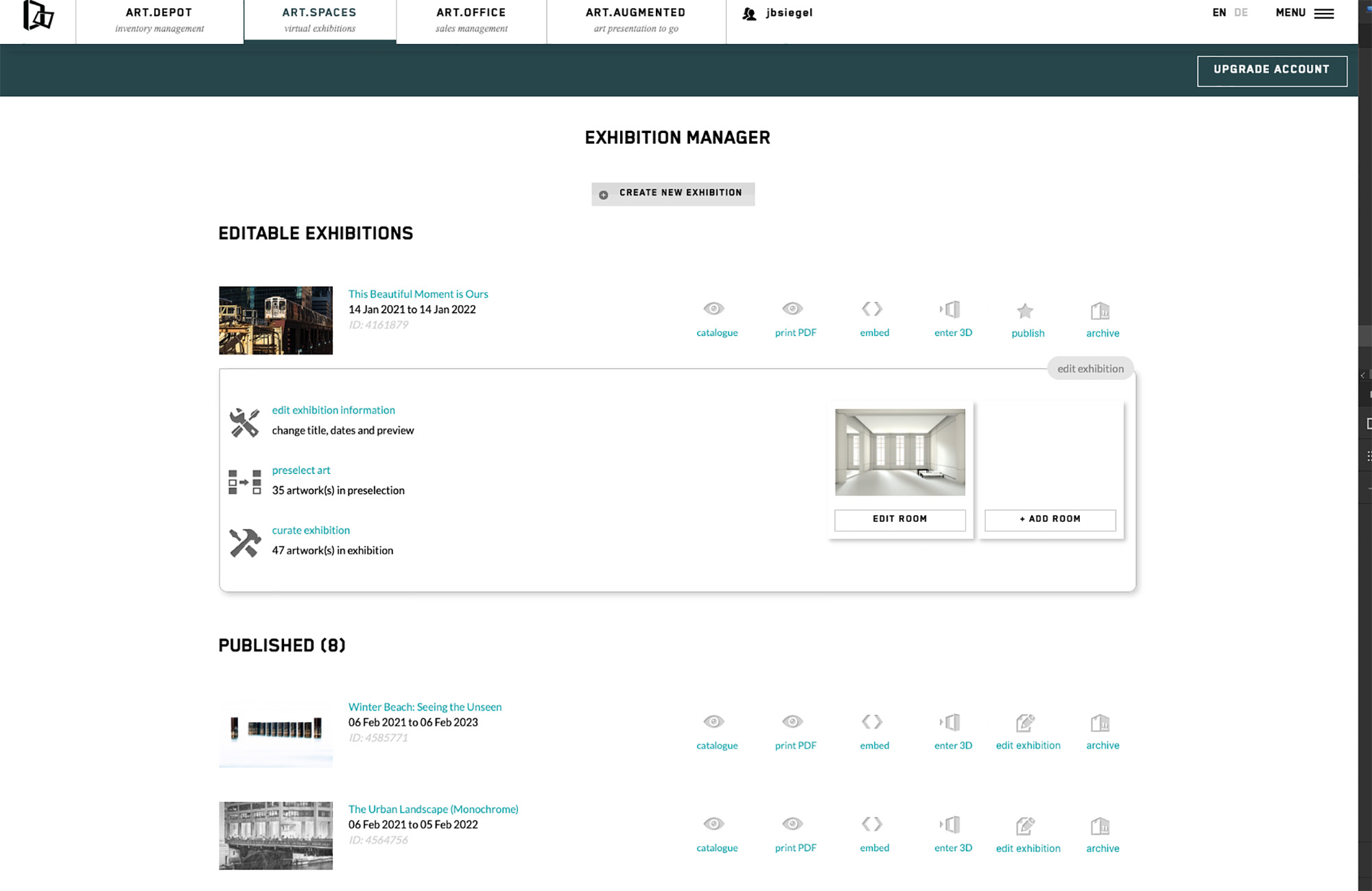Open embed code for This Beautiful Moment

click(x=873, y=309)
